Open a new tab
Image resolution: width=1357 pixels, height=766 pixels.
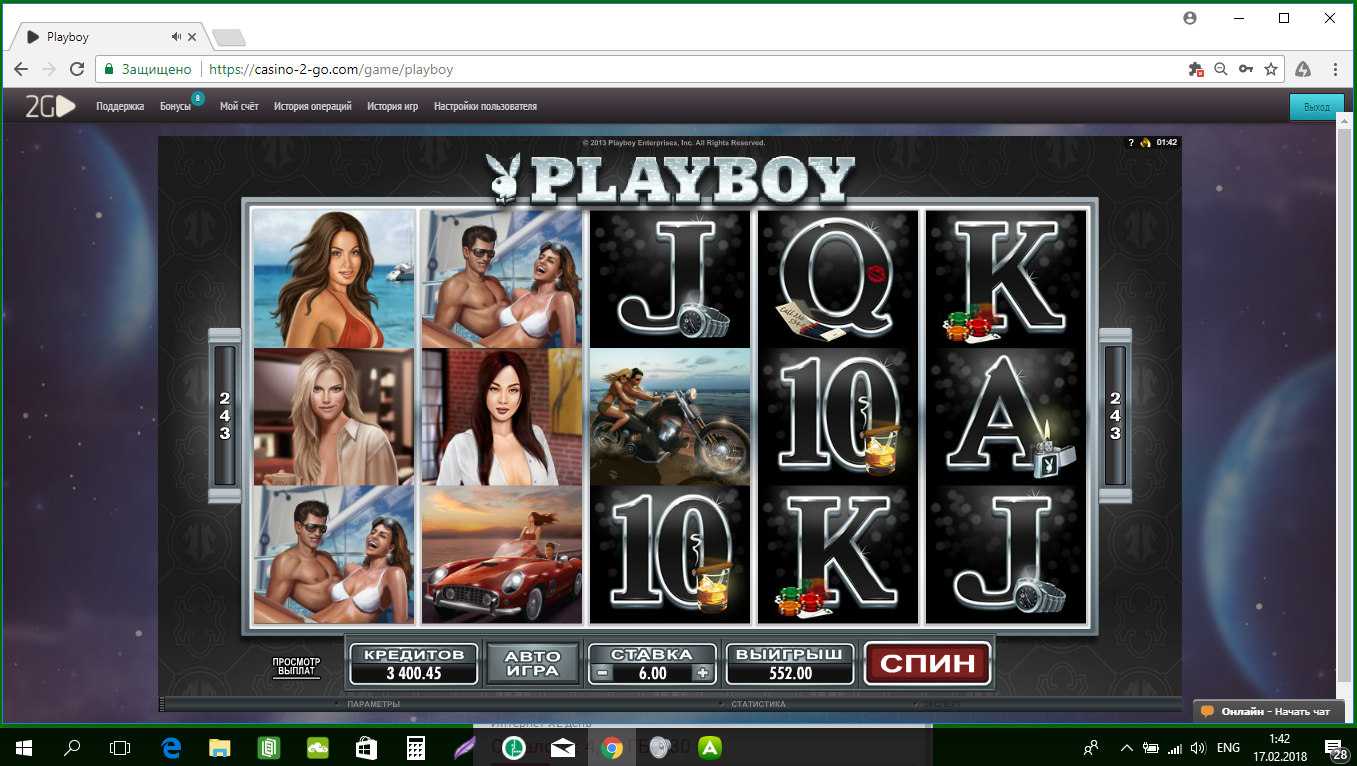tap(229, 38)
